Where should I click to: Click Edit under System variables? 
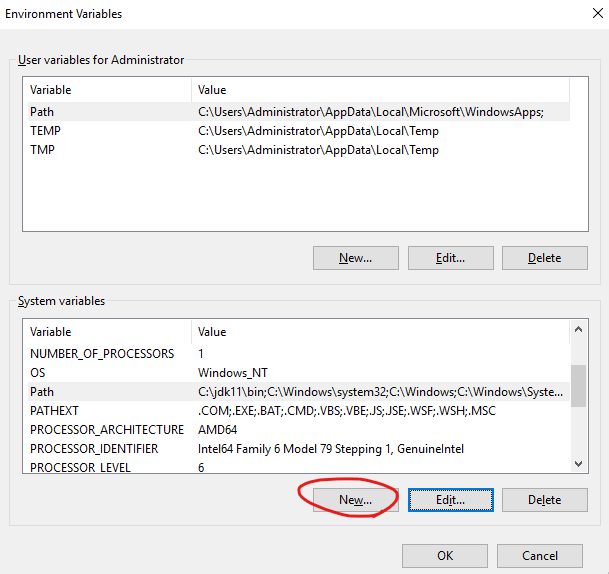451,500
